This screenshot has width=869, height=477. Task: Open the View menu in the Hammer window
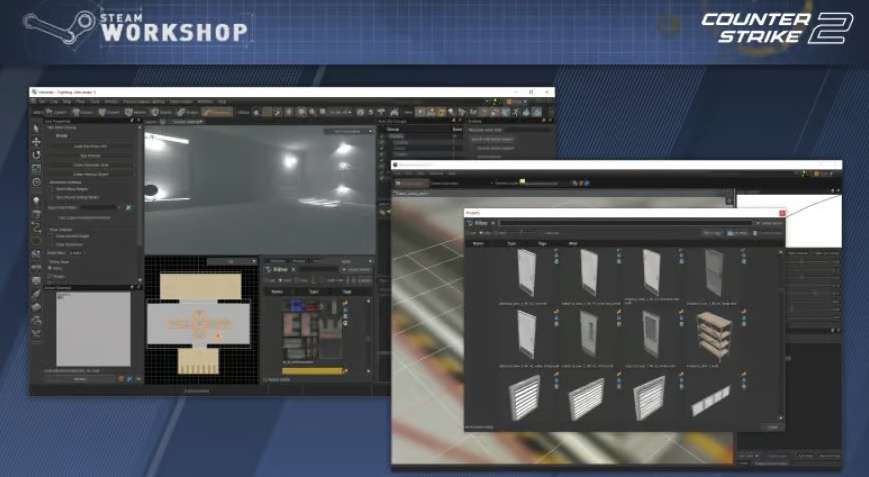coord(80,101)
